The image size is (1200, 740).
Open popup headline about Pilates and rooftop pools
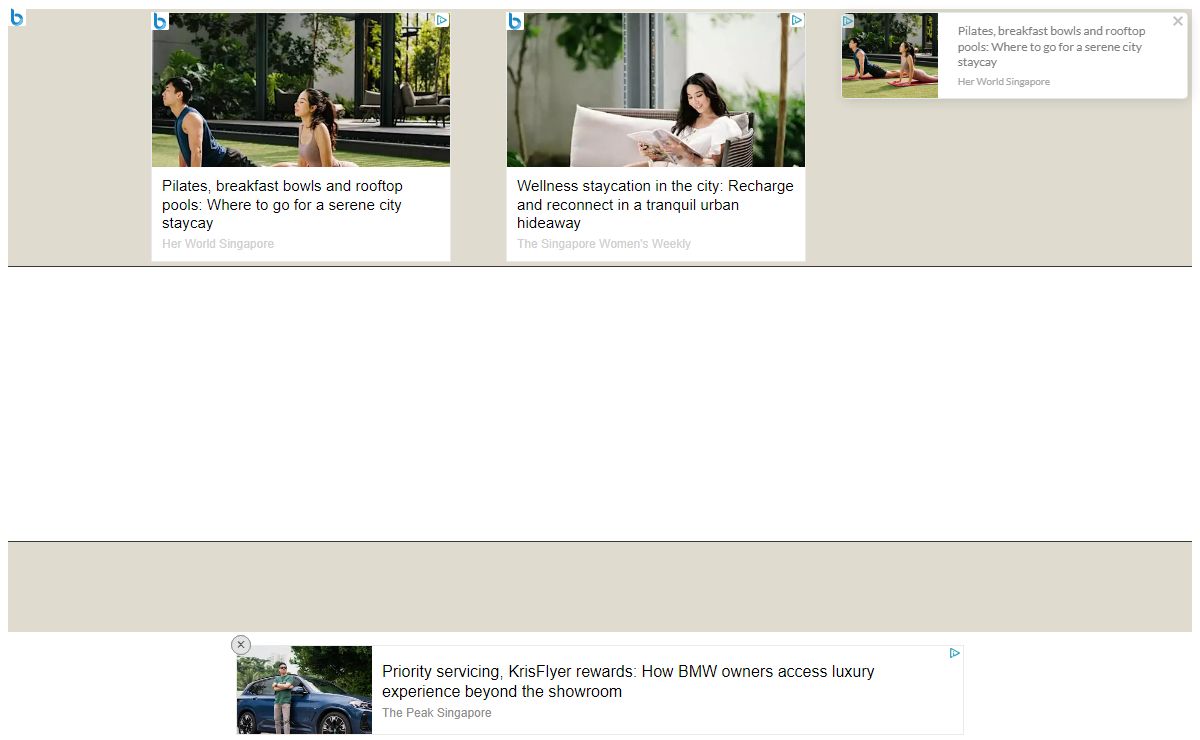pos(1051,47)
